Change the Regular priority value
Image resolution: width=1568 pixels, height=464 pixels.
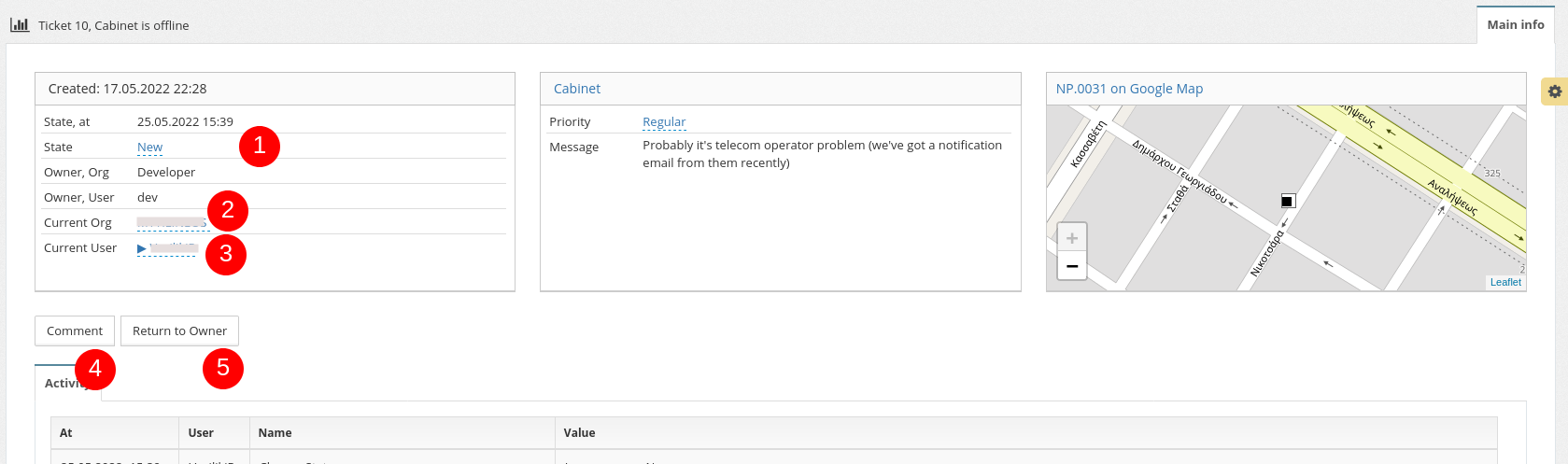pos(664,122)
